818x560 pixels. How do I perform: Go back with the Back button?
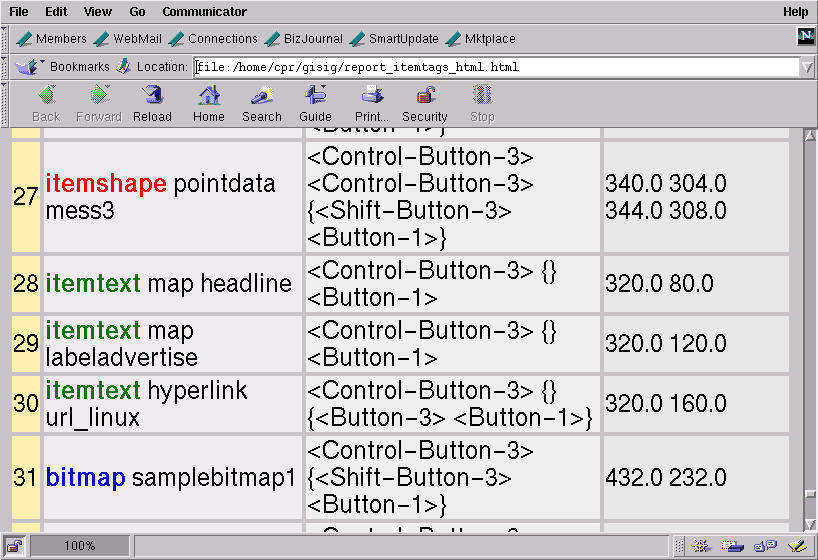coord(46,104)
